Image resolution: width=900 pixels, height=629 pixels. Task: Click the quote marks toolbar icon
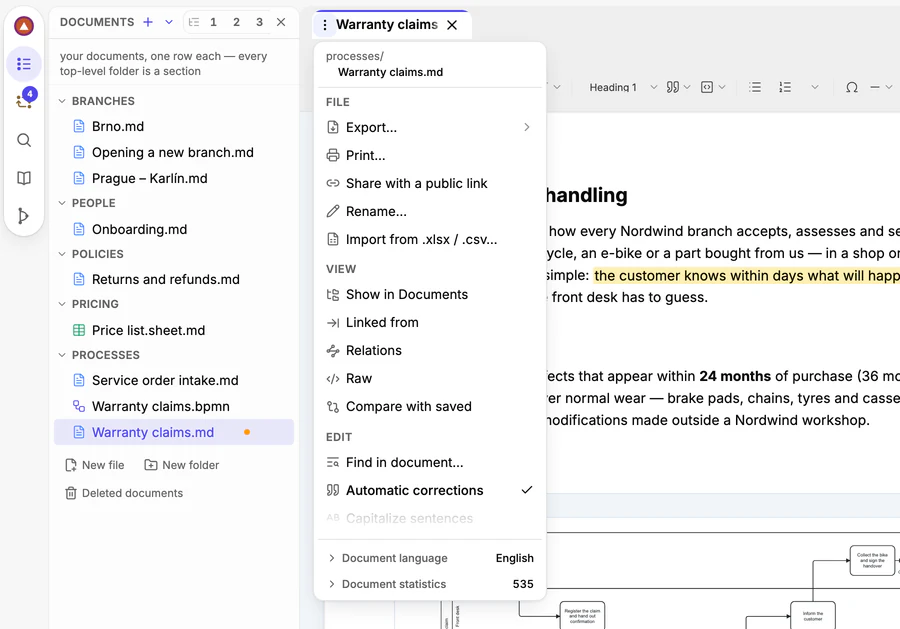coord(673,87)
